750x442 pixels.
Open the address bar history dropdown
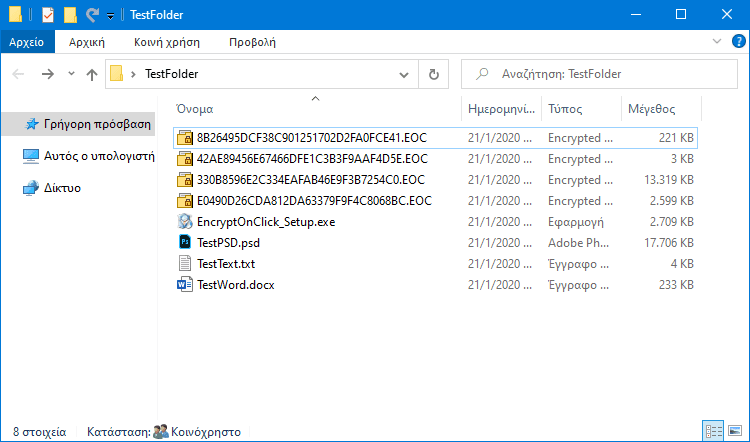[x=404, y=75]
